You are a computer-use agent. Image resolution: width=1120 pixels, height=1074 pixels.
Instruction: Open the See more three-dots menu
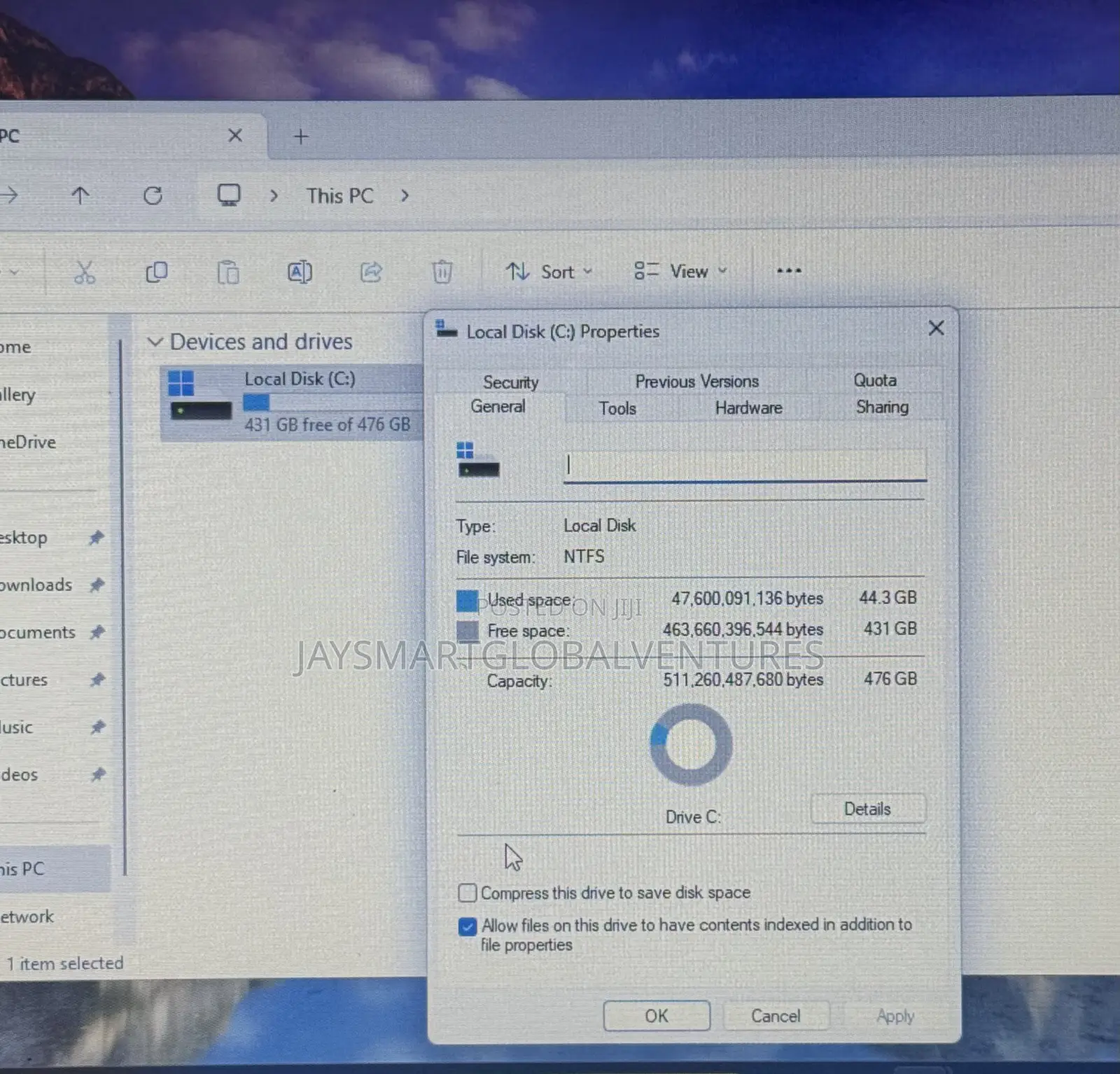tap(789, 271)
